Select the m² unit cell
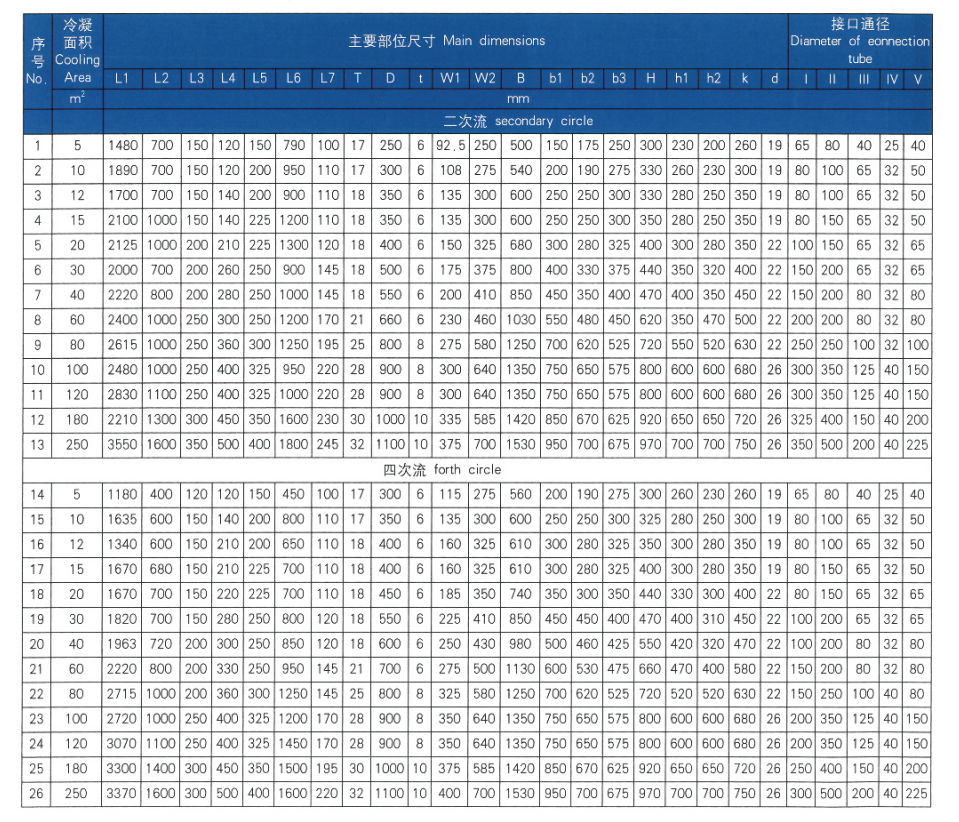The height and width of the screenshot is (822, 959). (77, 99)
